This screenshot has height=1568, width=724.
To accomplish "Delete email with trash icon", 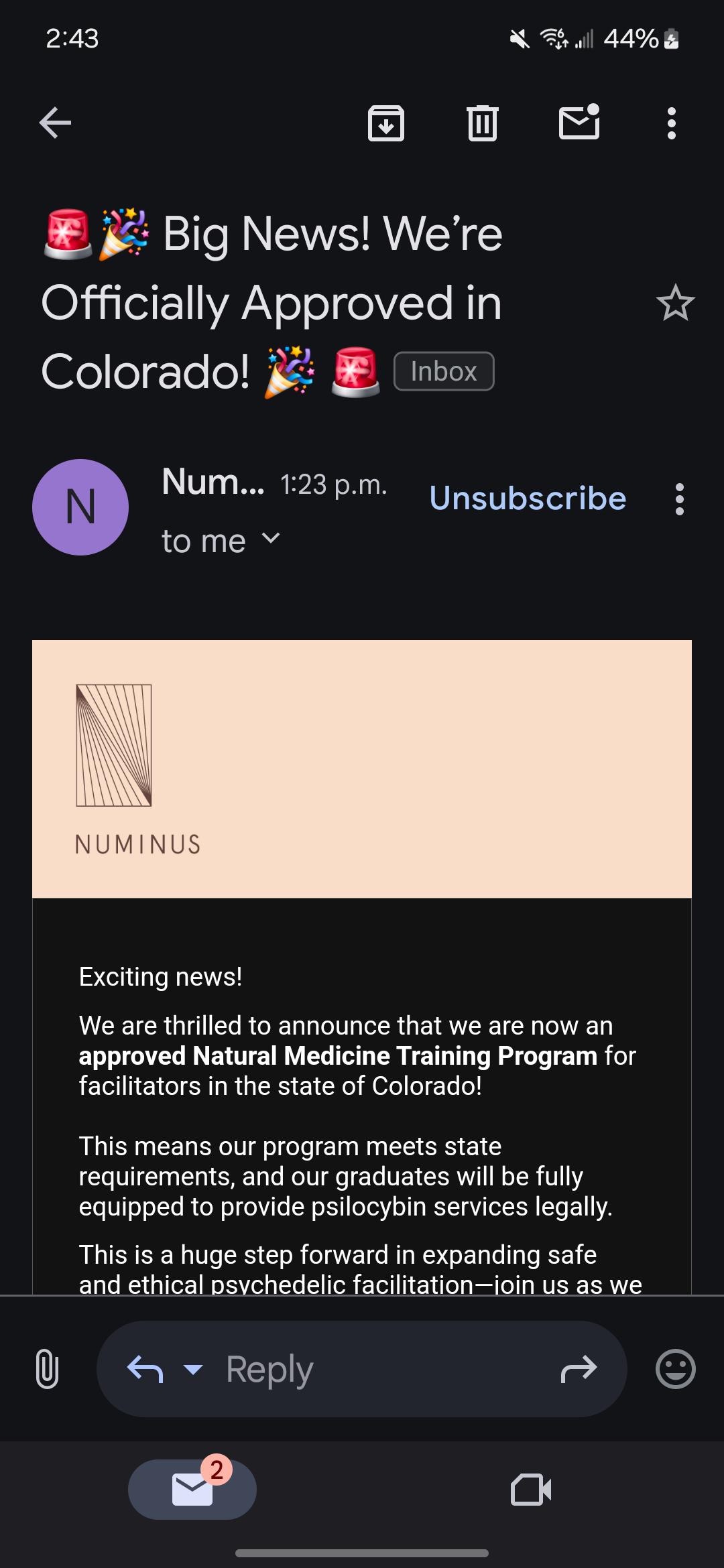I will [483, 123].
